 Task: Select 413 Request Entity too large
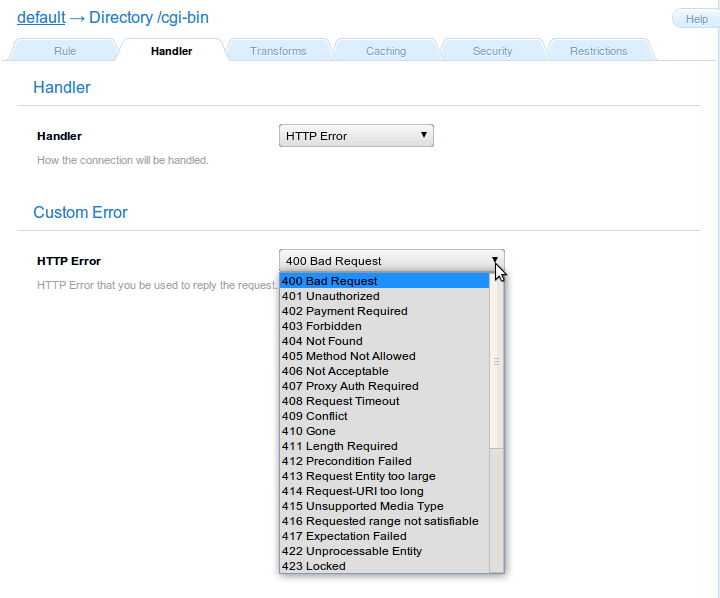tap(358, 476)
